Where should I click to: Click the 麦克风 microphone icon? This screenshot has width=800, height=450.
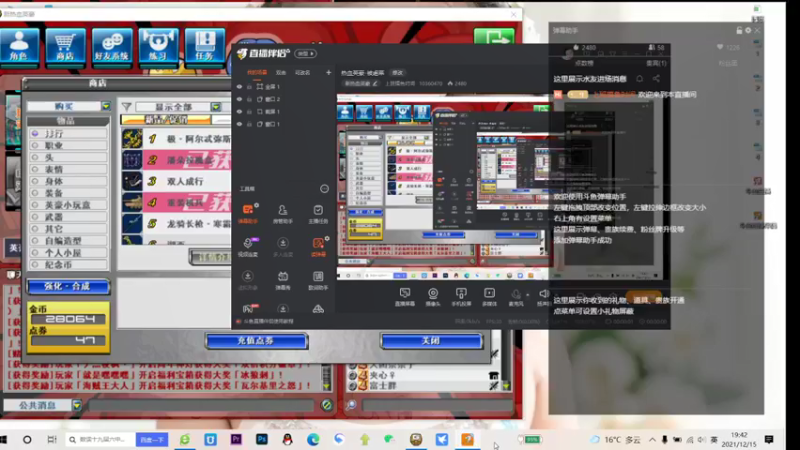(x=516, y=296)
